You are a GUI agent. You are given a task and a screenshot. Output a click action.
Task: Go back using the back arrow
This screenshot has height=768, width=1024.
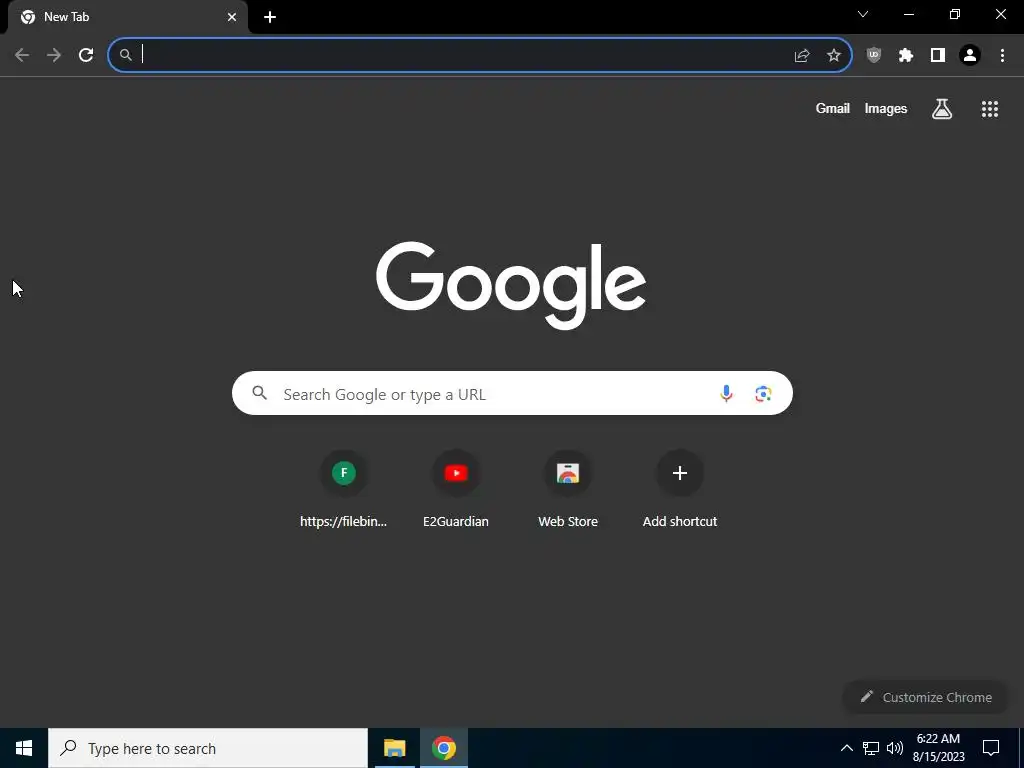(22, 55)
